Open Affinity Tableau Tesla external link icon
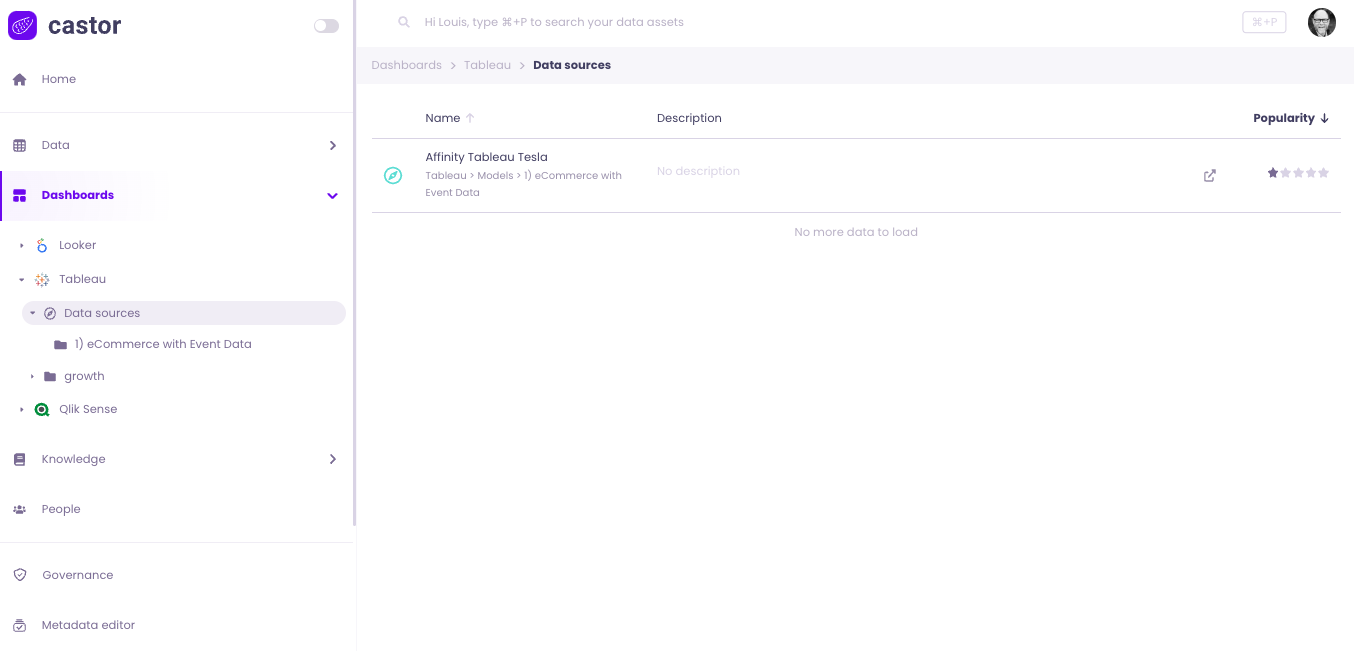Viewport: 1354px width, 651px height. 1210,176
